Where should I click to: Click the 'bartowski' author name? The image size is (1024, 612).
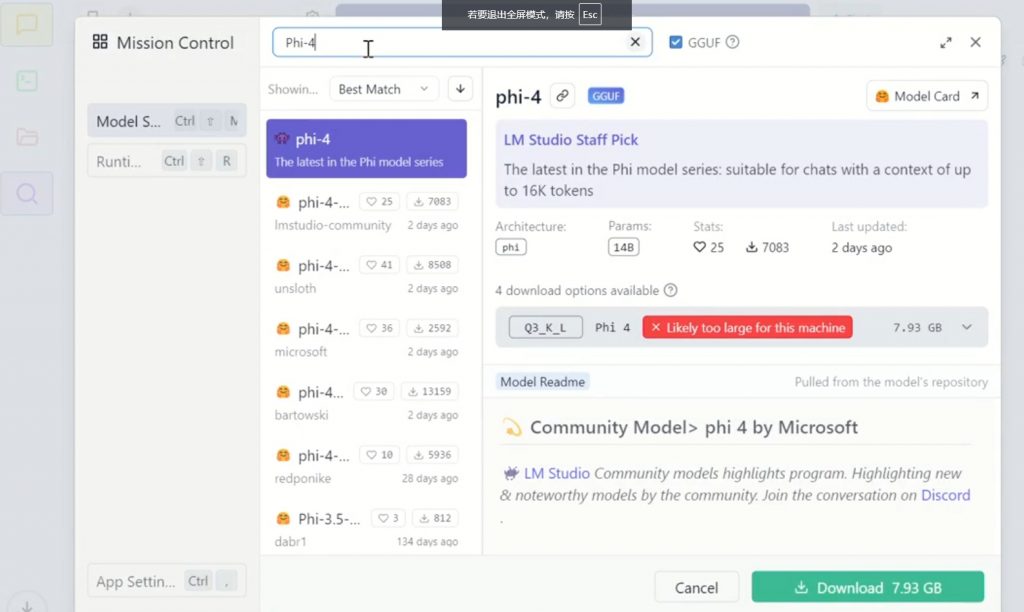click(301, 415)
